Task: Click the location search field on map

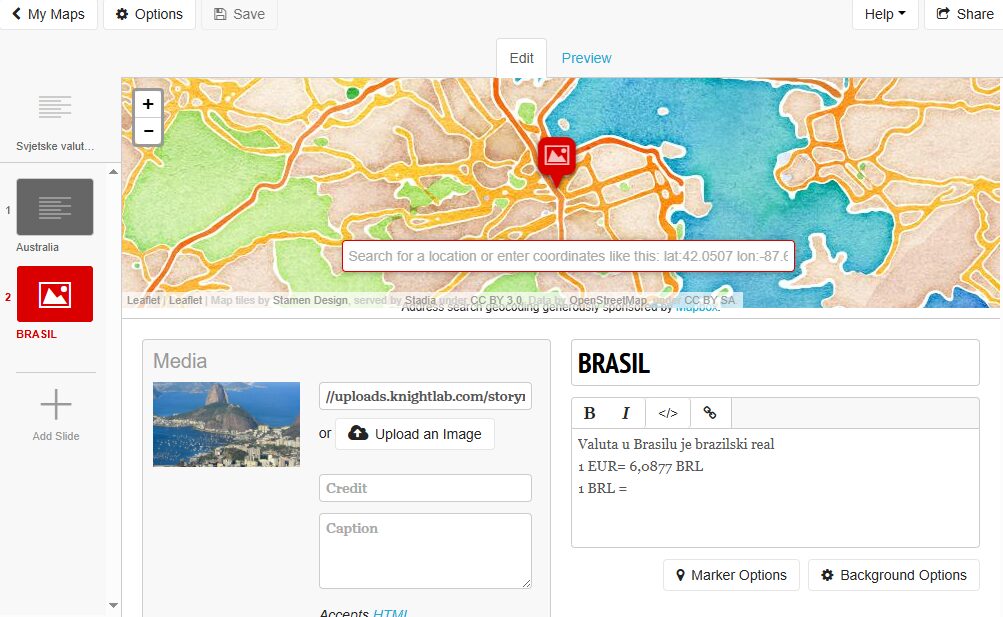Action: (x=568, y=256)
